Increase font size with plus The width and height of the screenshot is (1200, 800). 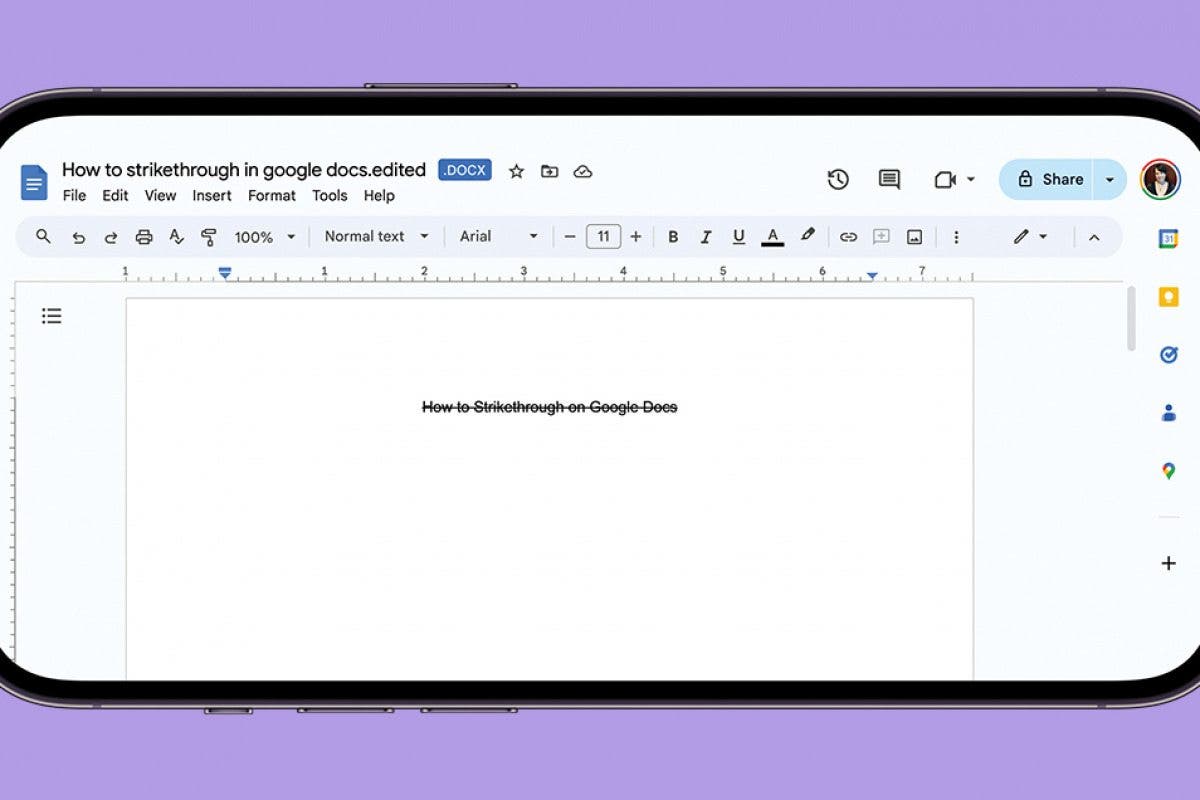[636, 237]
